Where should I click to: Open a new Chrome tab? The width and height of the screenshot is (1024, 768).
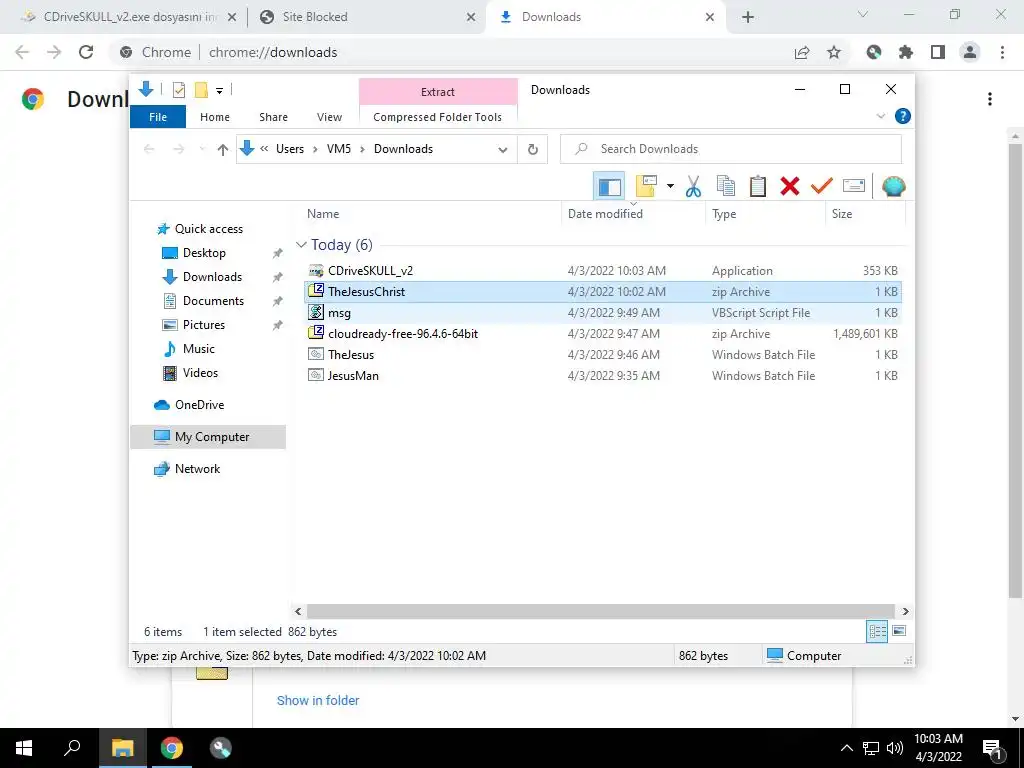pos(748,17)
